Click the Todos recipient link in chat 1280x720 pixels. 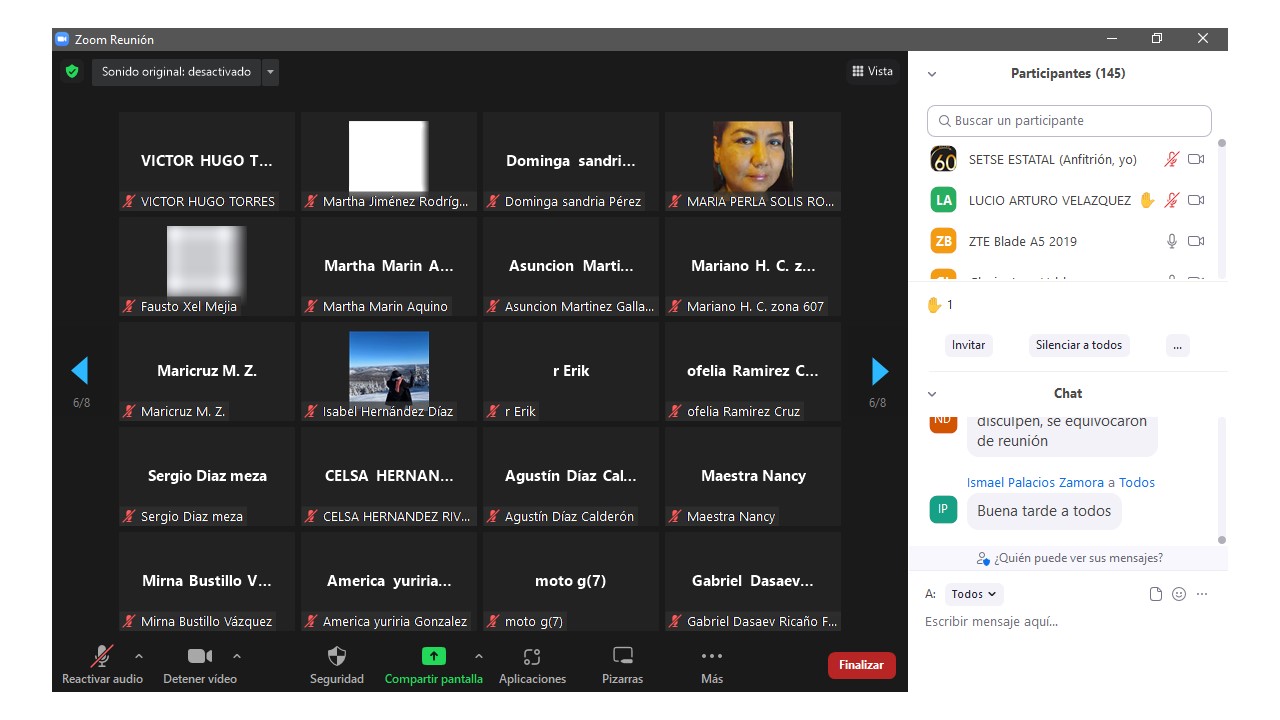[x=1137, y=482]
